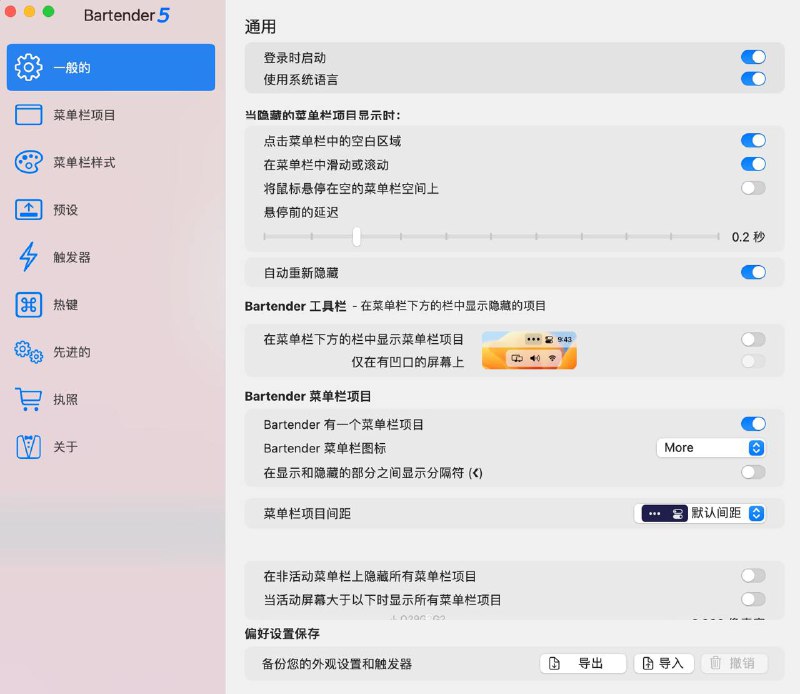
Task: Click the 导入 import button
Action: 663,662
